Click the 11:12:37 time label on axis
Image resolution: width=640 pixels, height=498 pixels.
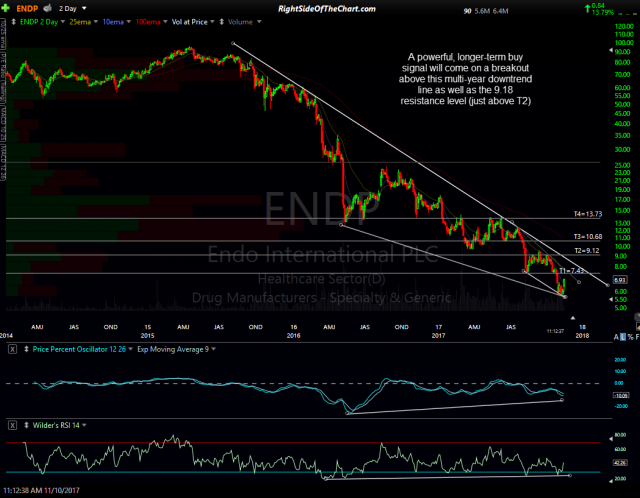555,331
